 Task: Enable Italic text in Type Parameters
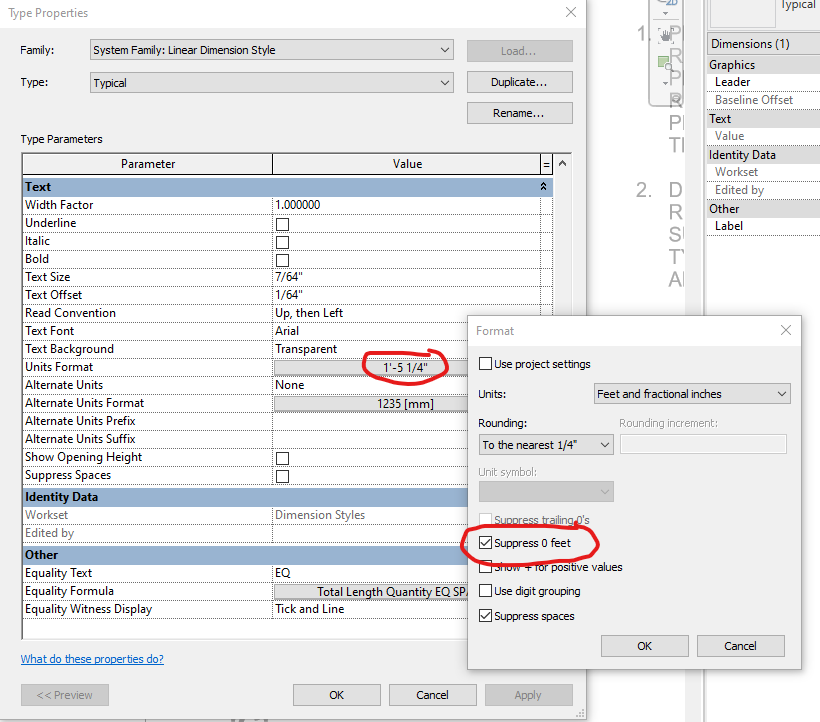click(282, 240)
